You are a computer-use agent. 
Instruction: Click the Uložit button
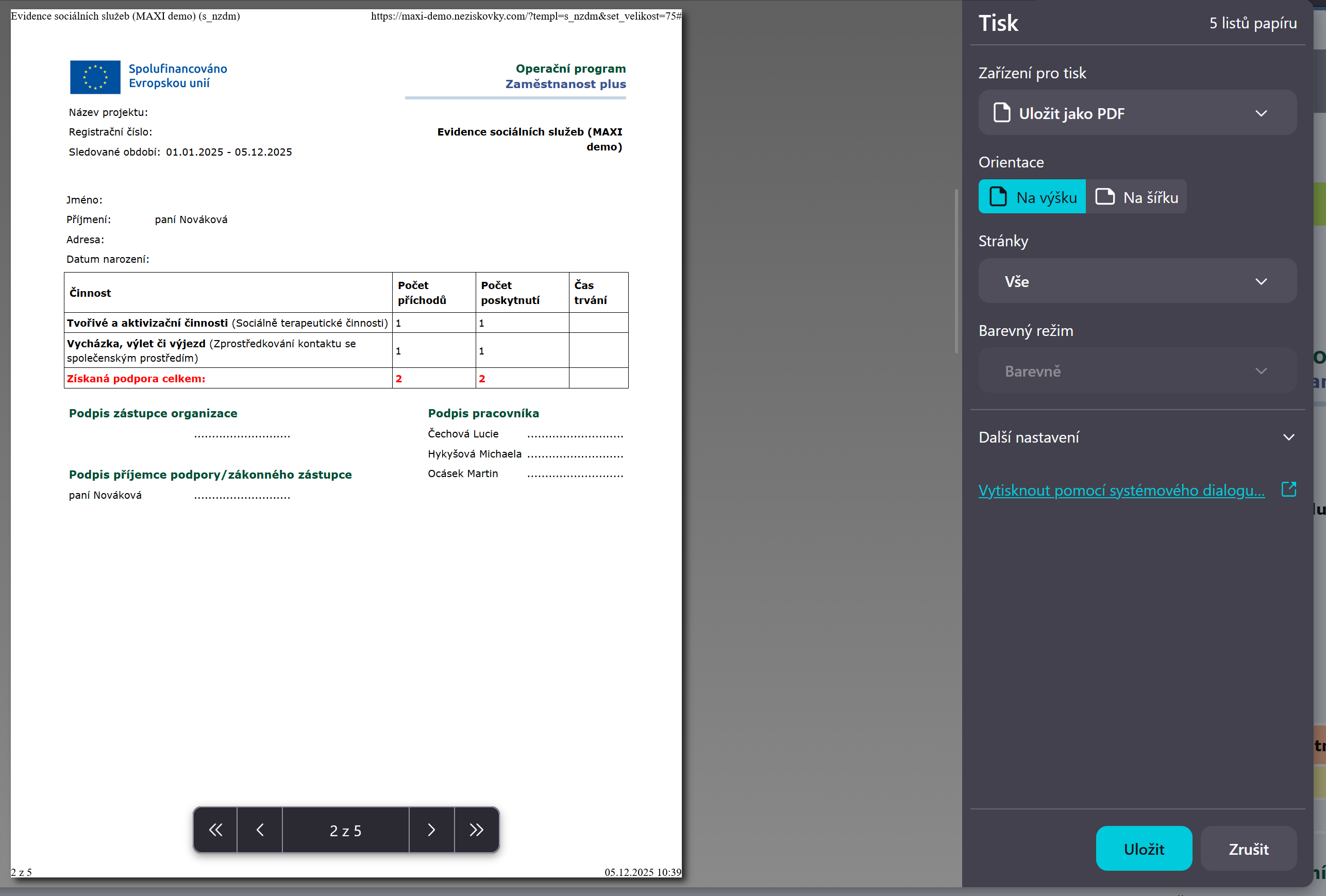(x=1144, y=849)
